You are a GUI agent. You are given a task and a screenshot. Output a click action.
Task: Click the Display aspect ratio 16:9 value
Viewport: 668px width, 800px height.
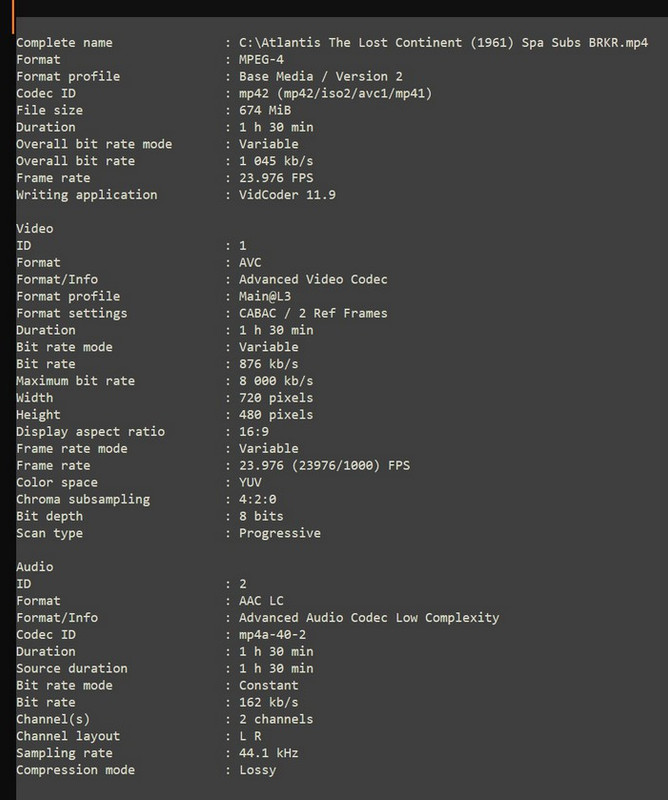pyautogui.click(x=254, y=432)
